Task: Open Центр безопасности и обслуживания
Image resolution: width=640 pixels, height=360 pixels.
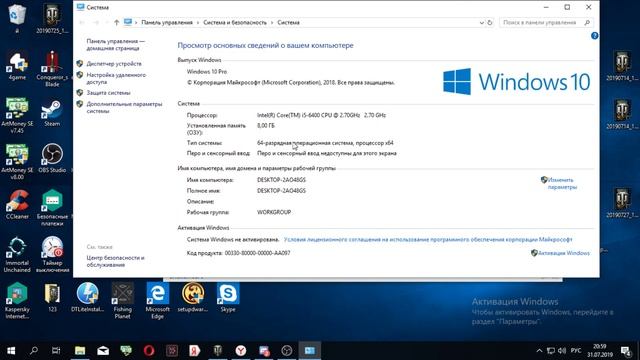Action: click(x=115, y=261)
